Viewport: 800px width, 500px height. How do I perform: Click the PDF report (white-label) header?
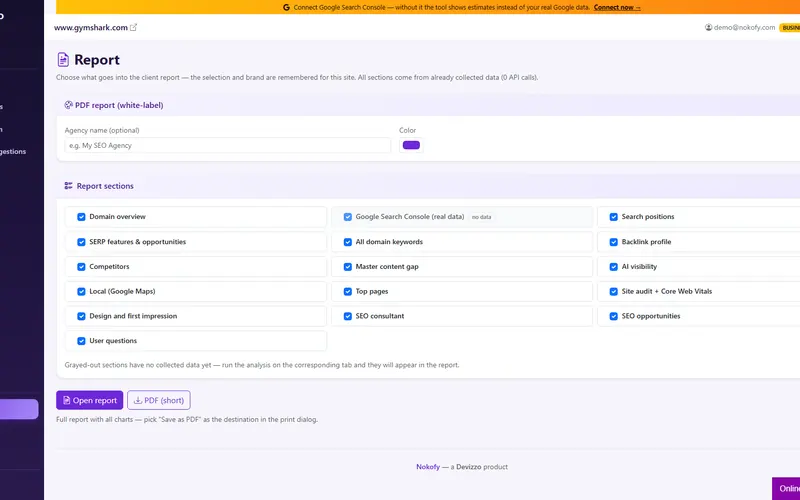coord(119,105)
